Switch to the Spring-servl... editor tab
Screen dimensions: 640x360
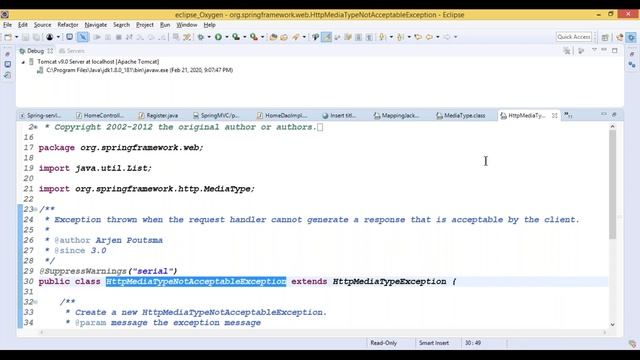[40, 116]
